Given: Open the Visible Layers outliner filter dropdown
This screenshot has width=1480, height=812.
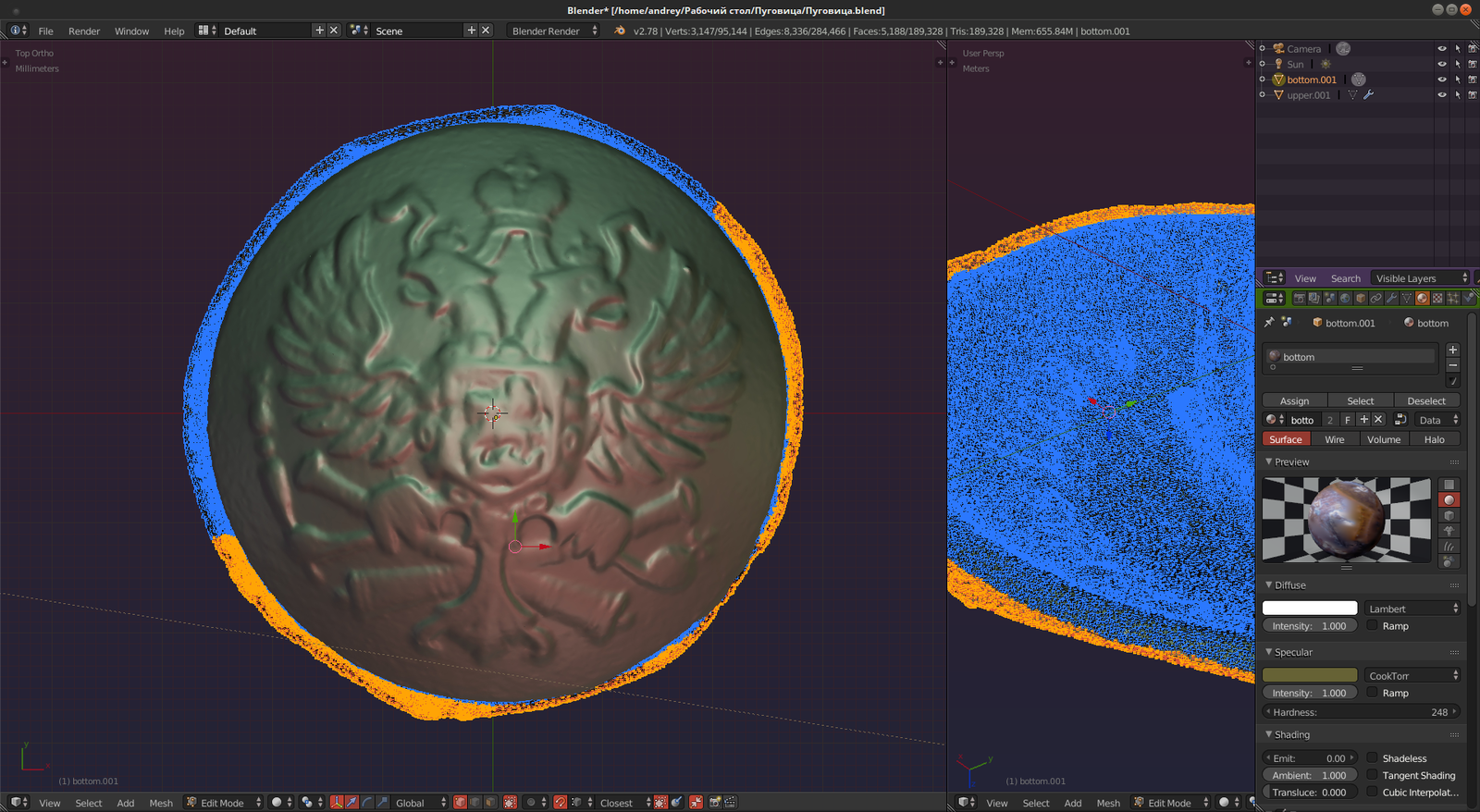Looking at the screenshot, I should [x=1421, y=278].
